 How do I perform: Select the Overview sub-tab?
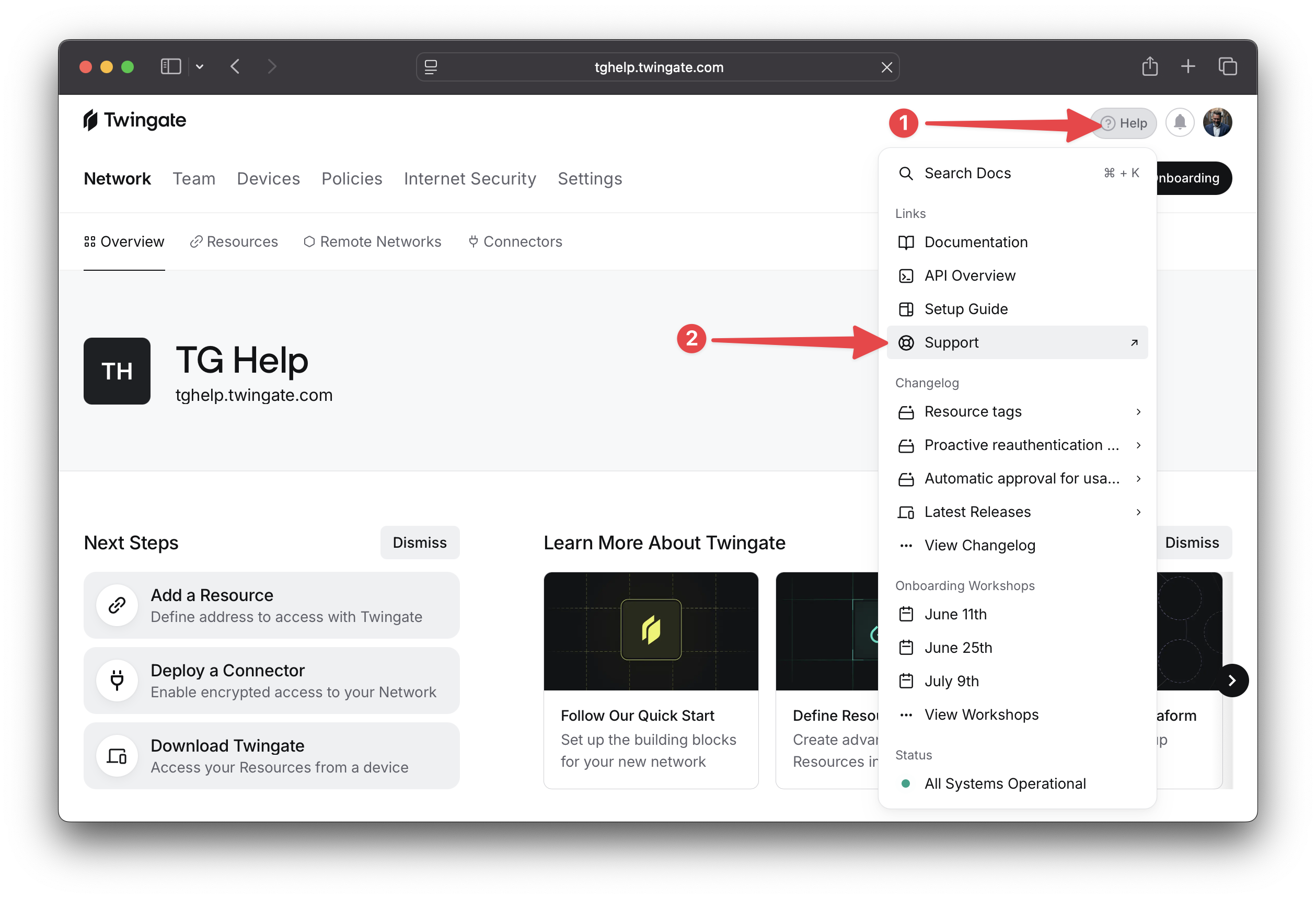click(x=124, y=242)
